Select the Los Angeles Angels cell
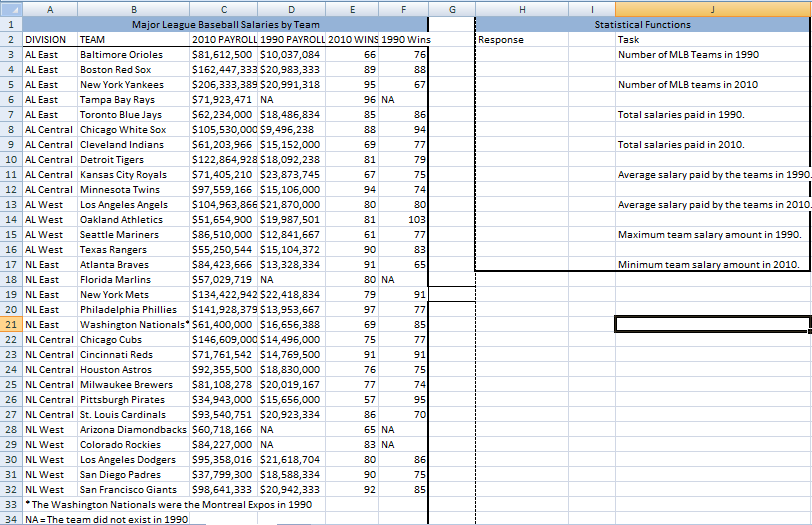The image size is (812, 525). pos(134,205)
